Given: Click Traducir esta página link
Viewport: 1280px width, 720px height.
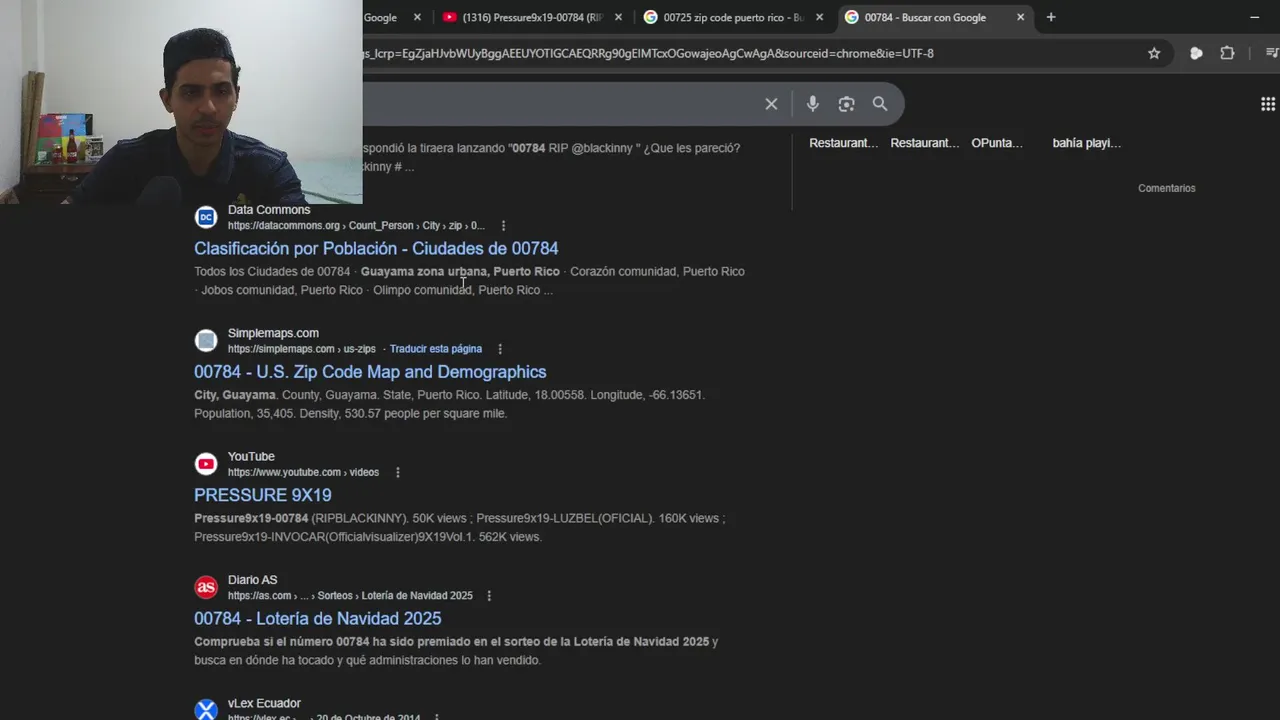Looking at the screenshot, I should click(x=436, y=349).
